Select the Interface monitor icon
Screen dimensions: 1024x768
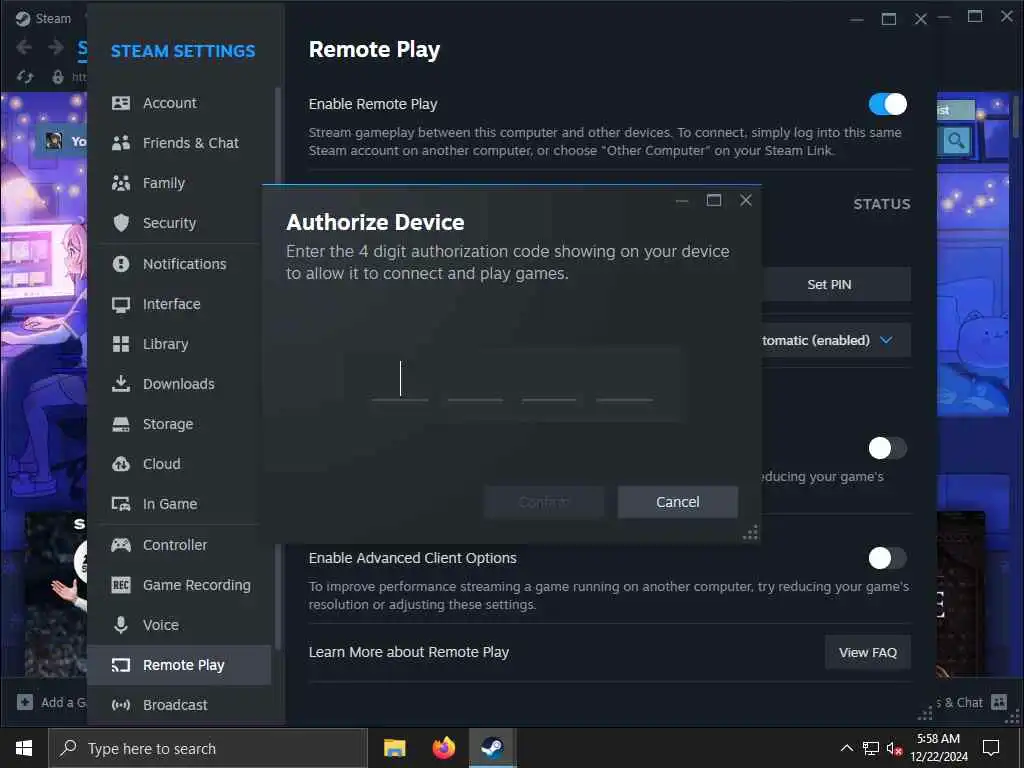[x=121, y=304]
